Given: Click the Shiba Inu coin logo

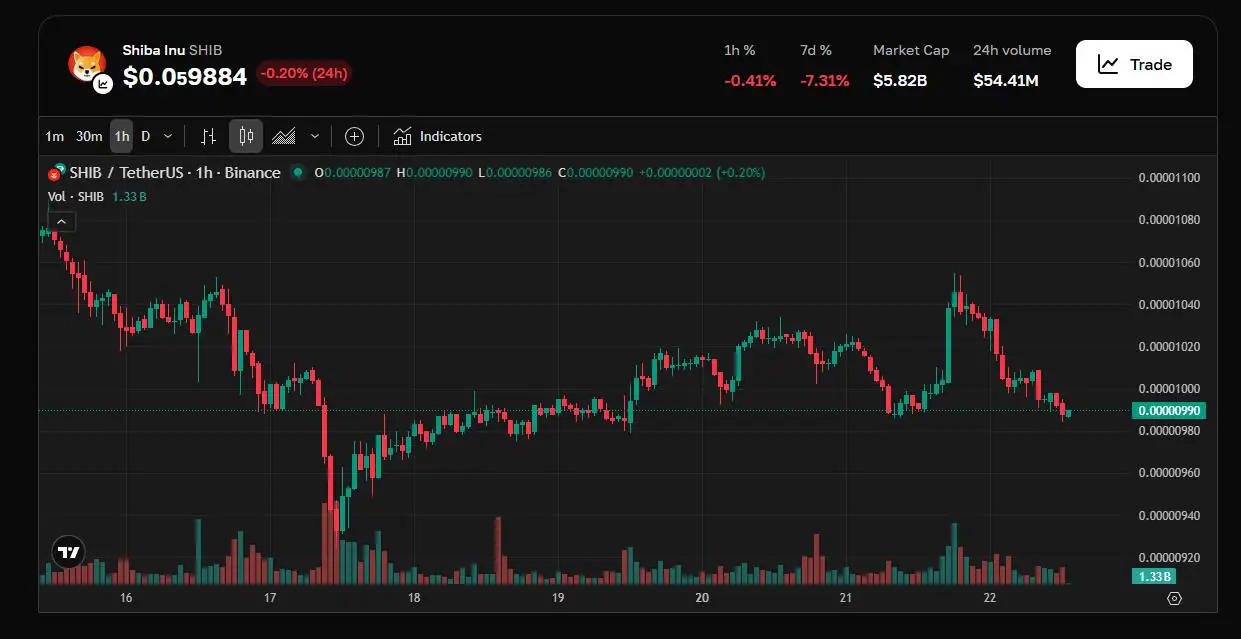Looking at the screenshot, I should [87, 65].
